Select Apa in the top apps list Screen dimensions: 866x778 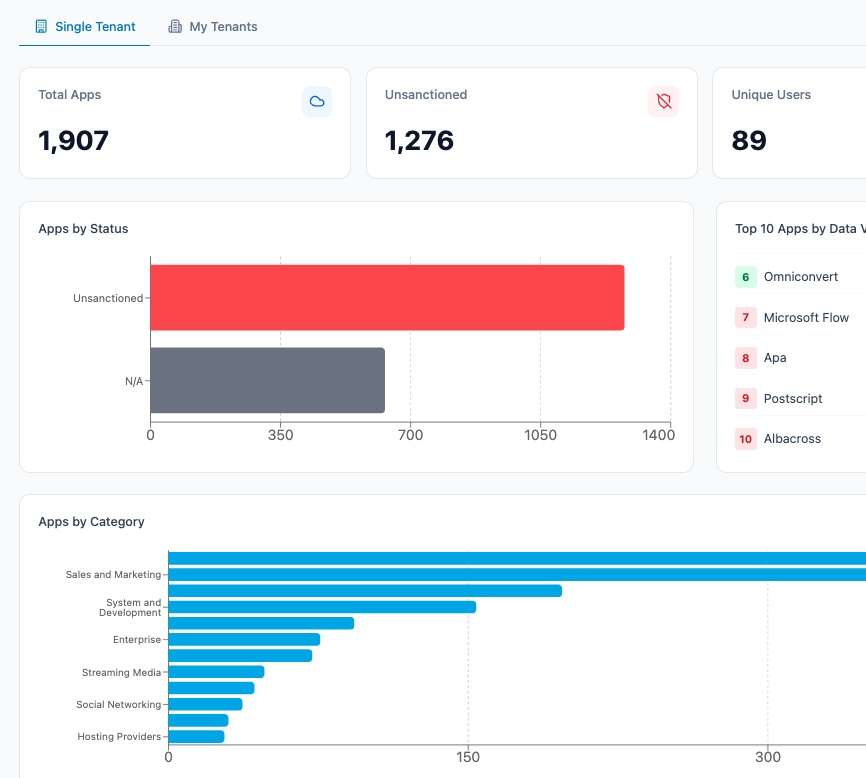(775, 358)
